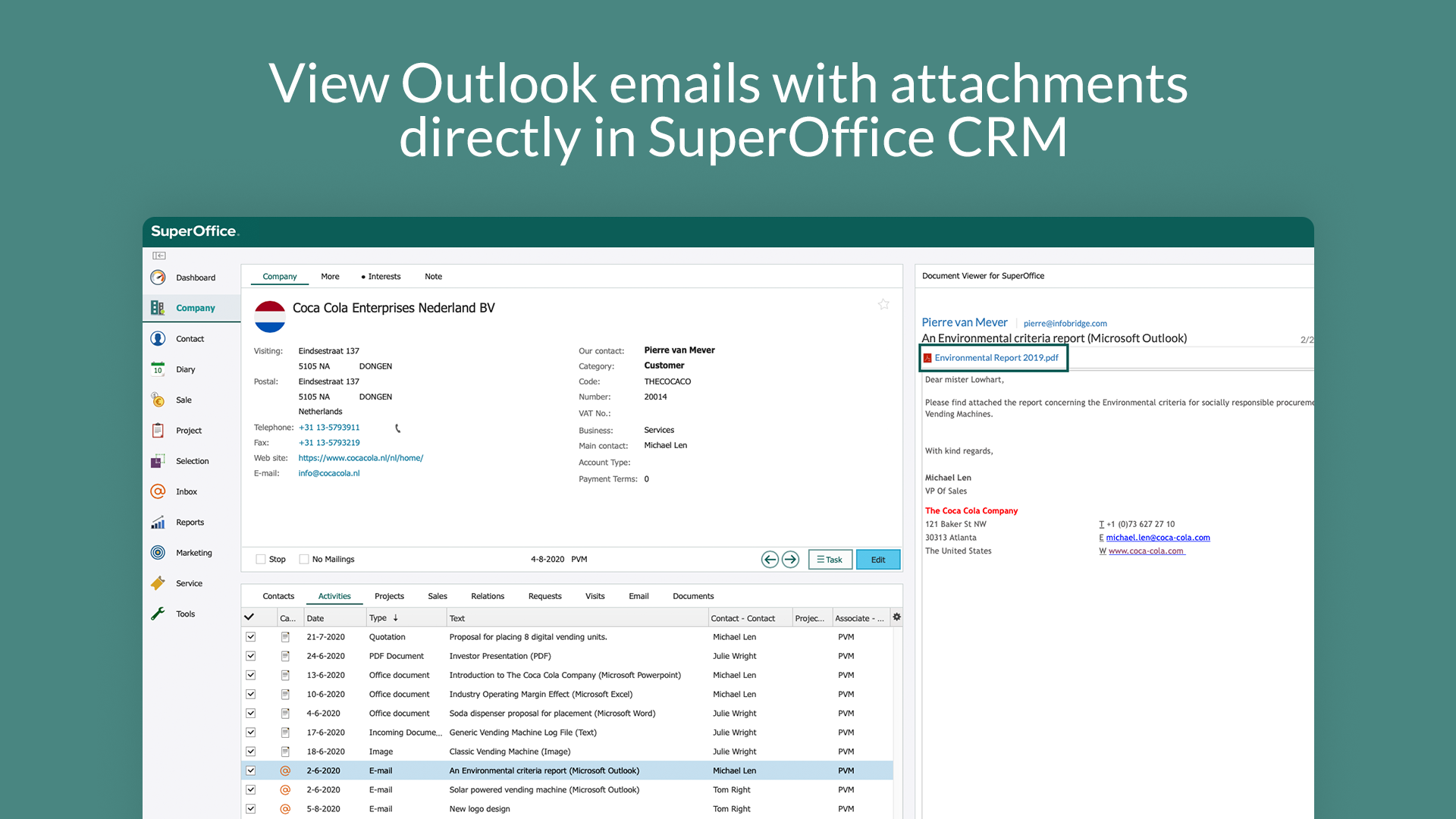Click document icon on Image row
The height and width of the screenshot is (819, 1456).
285,752
